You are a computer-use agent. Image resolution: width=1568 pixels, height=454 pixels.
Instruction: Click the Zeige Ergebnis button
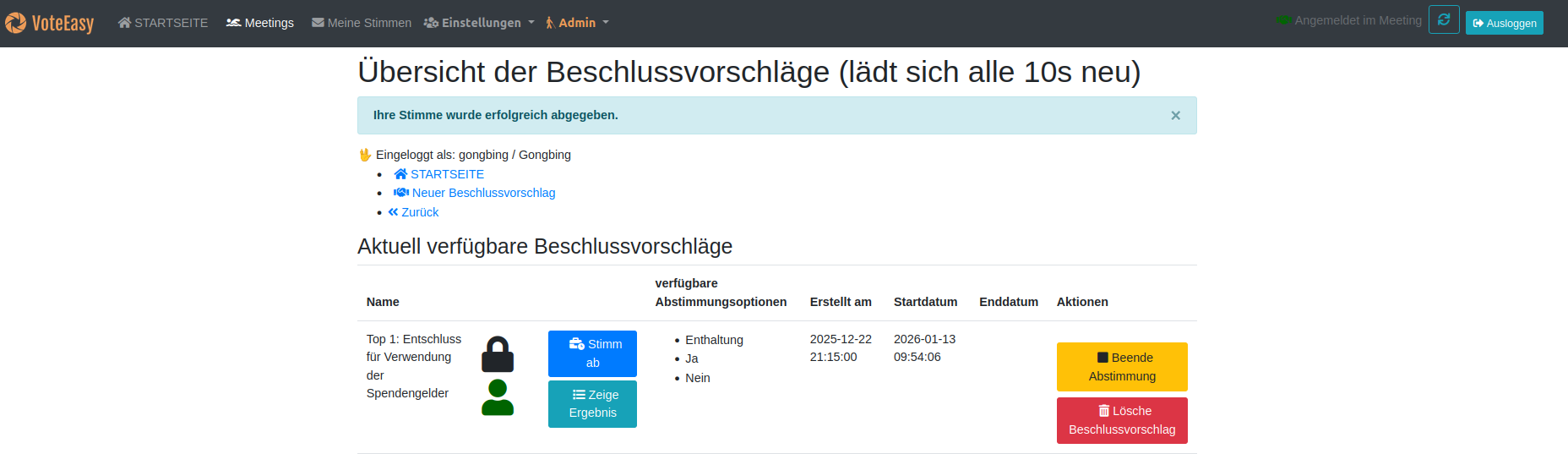[592, 404]
